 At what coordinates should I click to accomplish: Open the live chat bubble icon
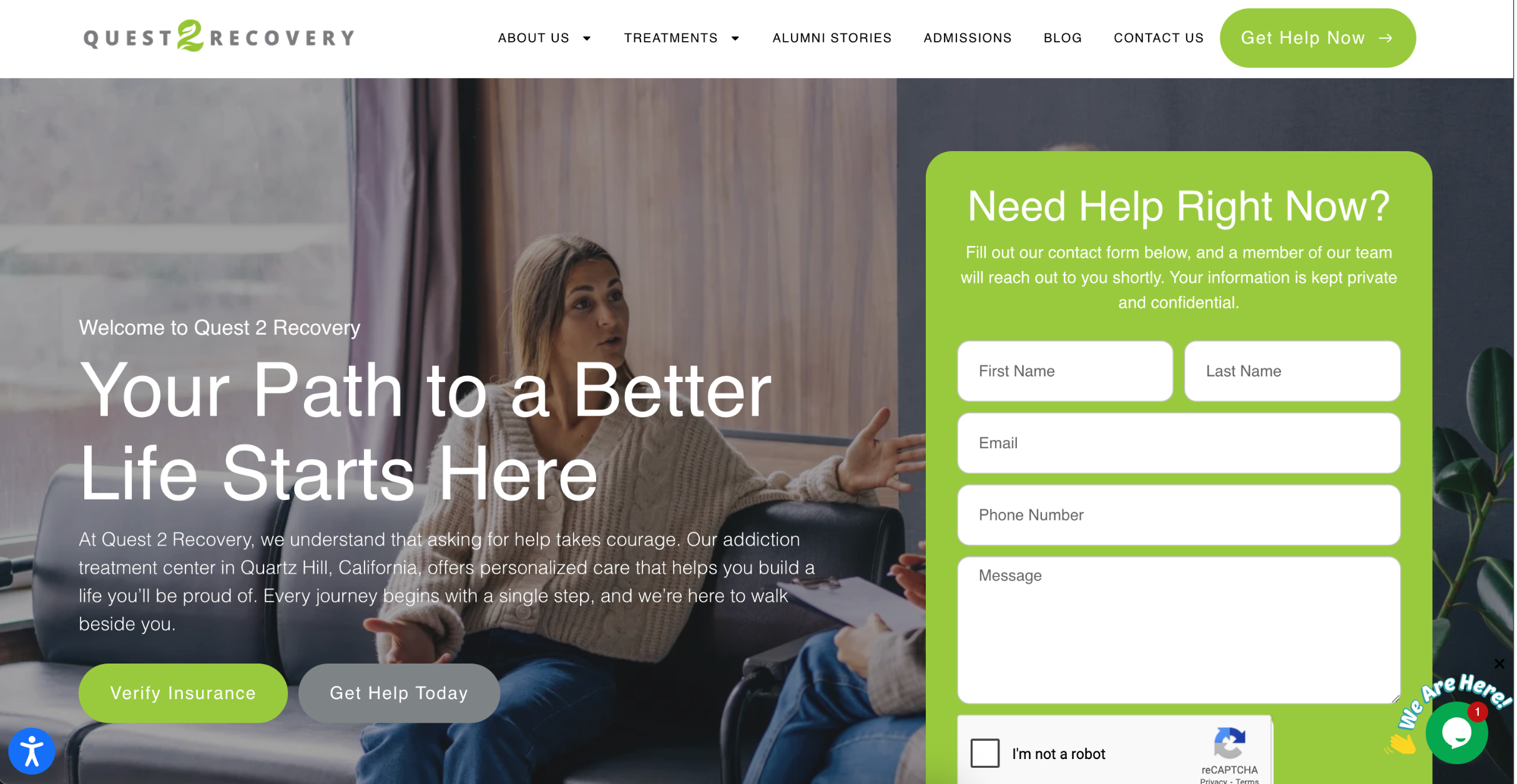[1457, 733]
